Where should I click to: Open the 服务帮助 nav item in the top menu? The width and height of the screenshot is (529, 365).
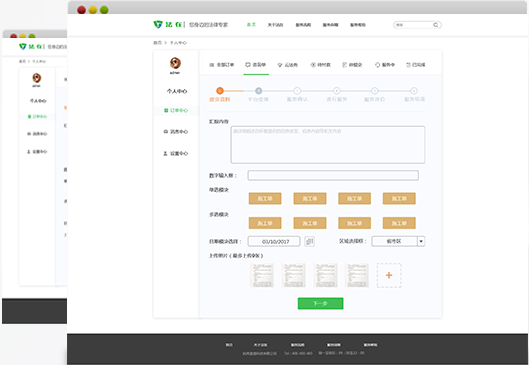358,25
